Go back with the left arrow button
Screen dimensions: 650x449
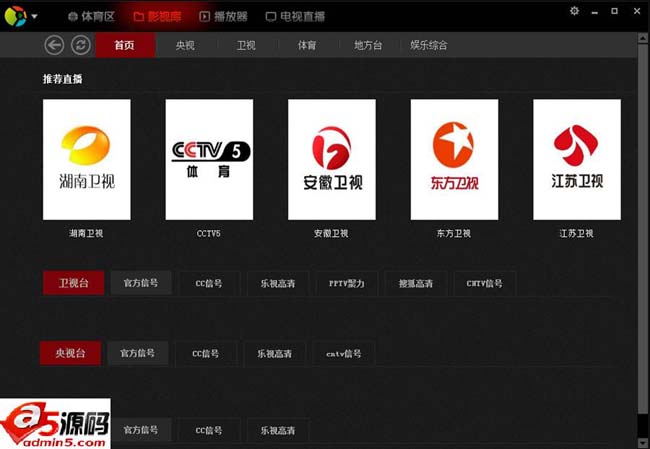coord(54,45)
